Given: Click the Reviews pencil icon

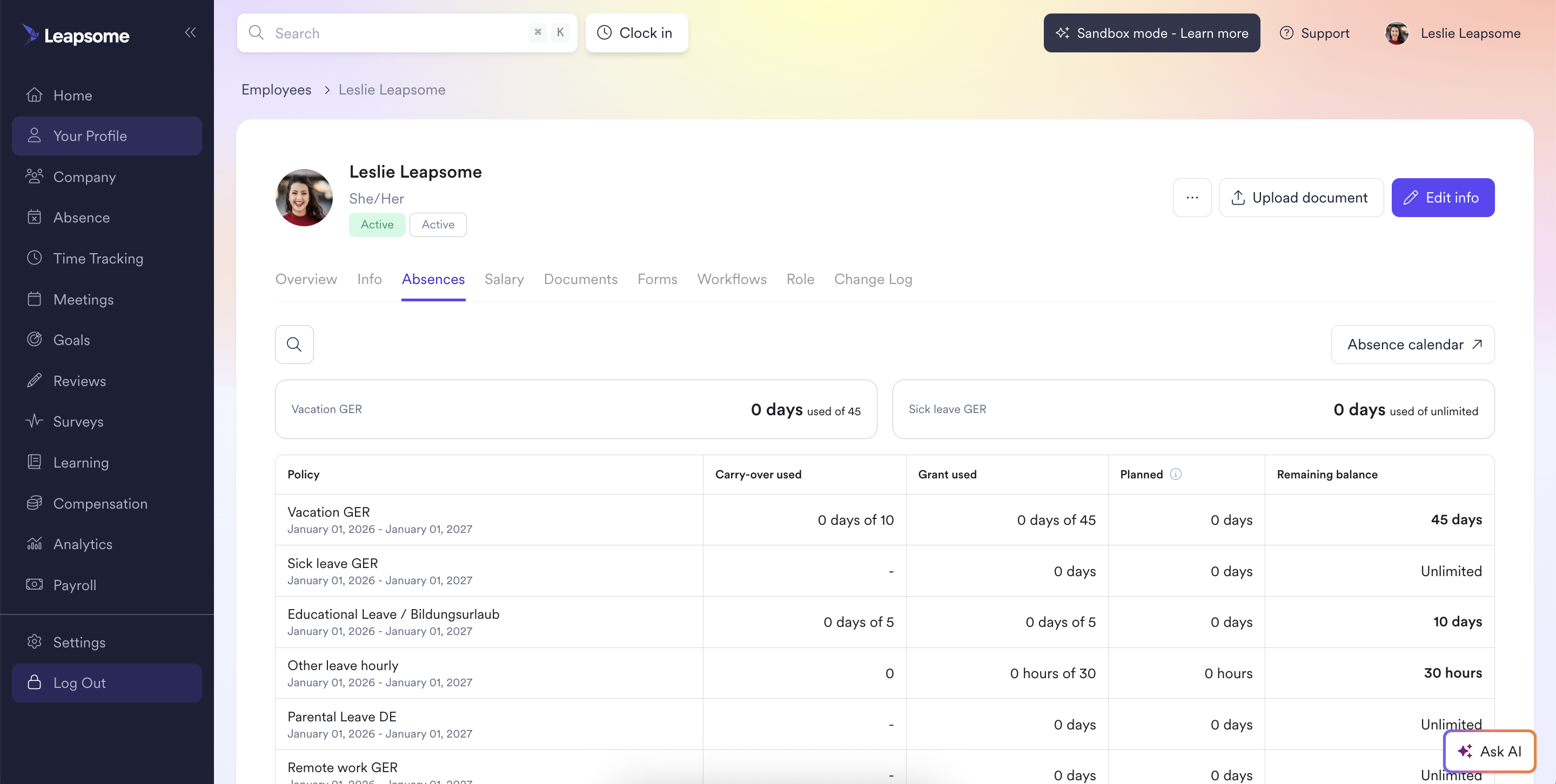Looking at the screenshot, I should pos(35,381).
